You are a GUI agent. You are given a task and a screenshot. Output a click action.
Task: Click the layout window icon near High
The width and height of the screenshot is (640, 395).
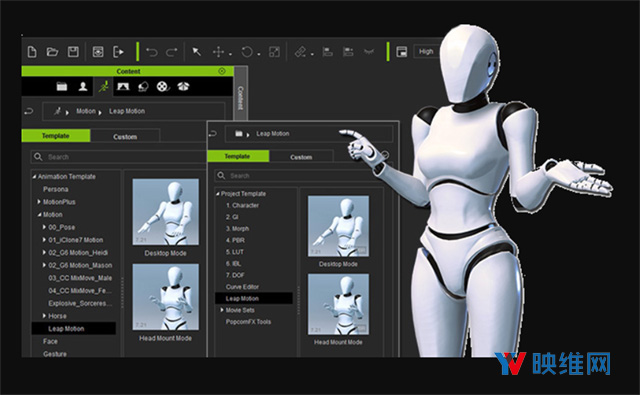[x=402, y=52]
